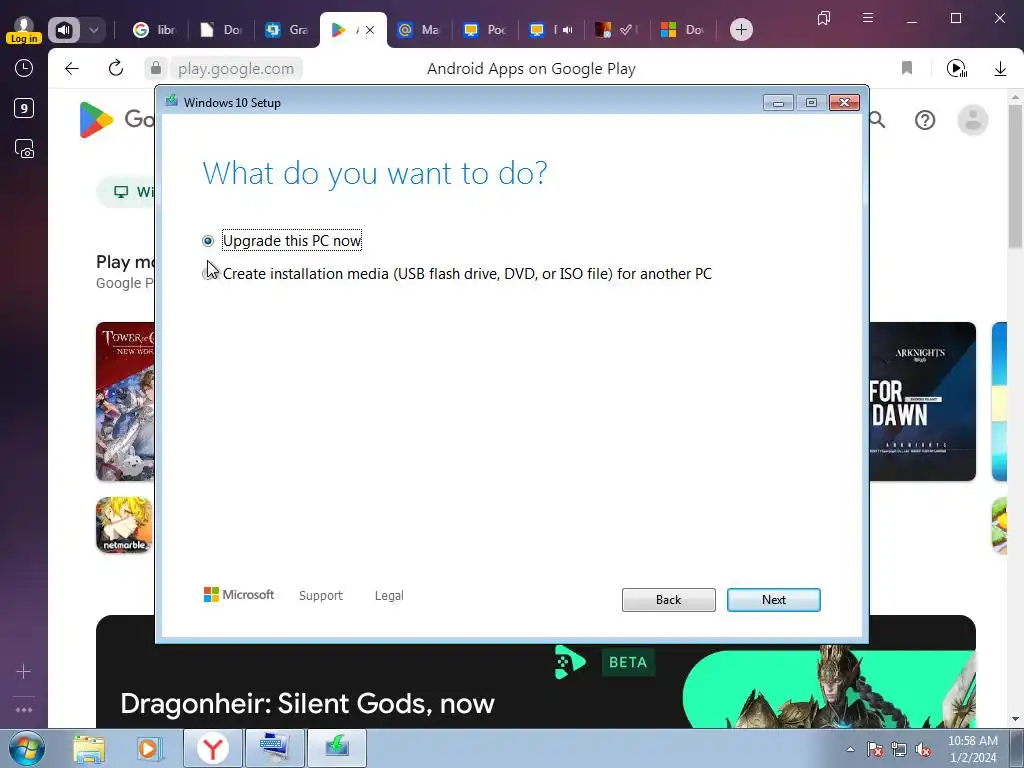1024x768 pixels.
Task: Click Back in Windows 10 Setup
Action: point(668,600)
